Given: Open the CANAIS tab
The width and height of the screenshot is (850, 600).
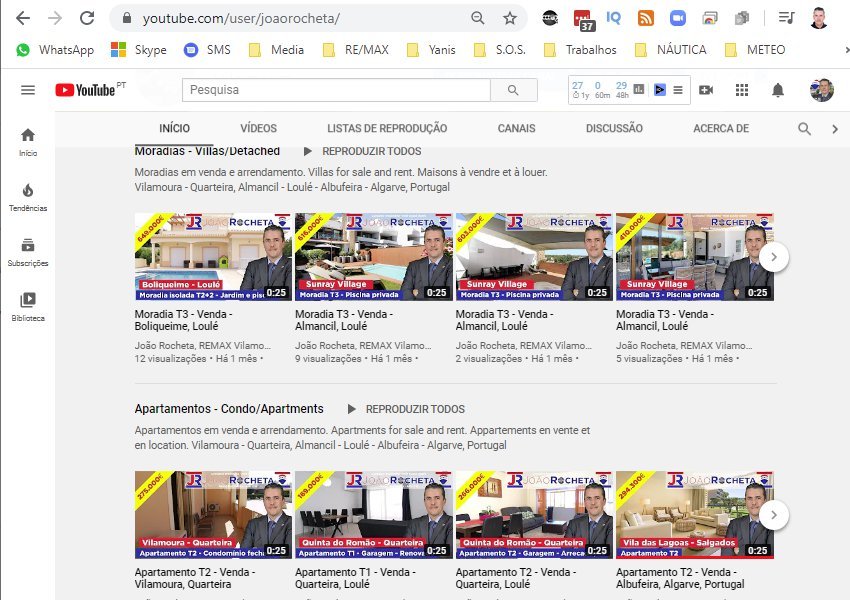Looking at the screenshot, I should tap(517, 128).
